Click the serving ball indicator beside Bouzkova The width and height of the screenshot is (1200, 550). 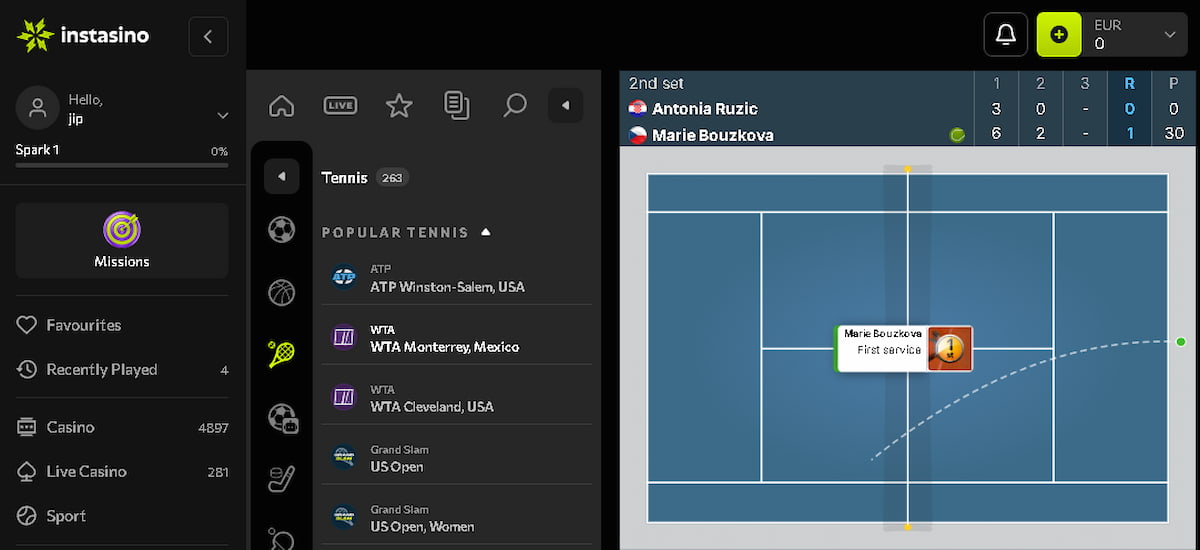[958, 135]
